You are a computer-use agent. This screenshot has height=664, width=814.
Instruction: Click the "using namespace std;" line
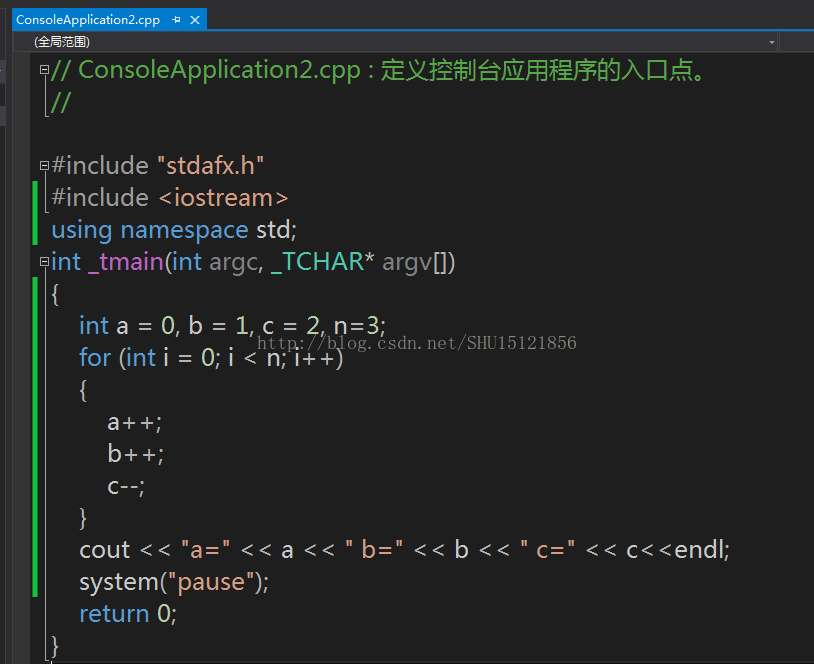click(174, 230)
